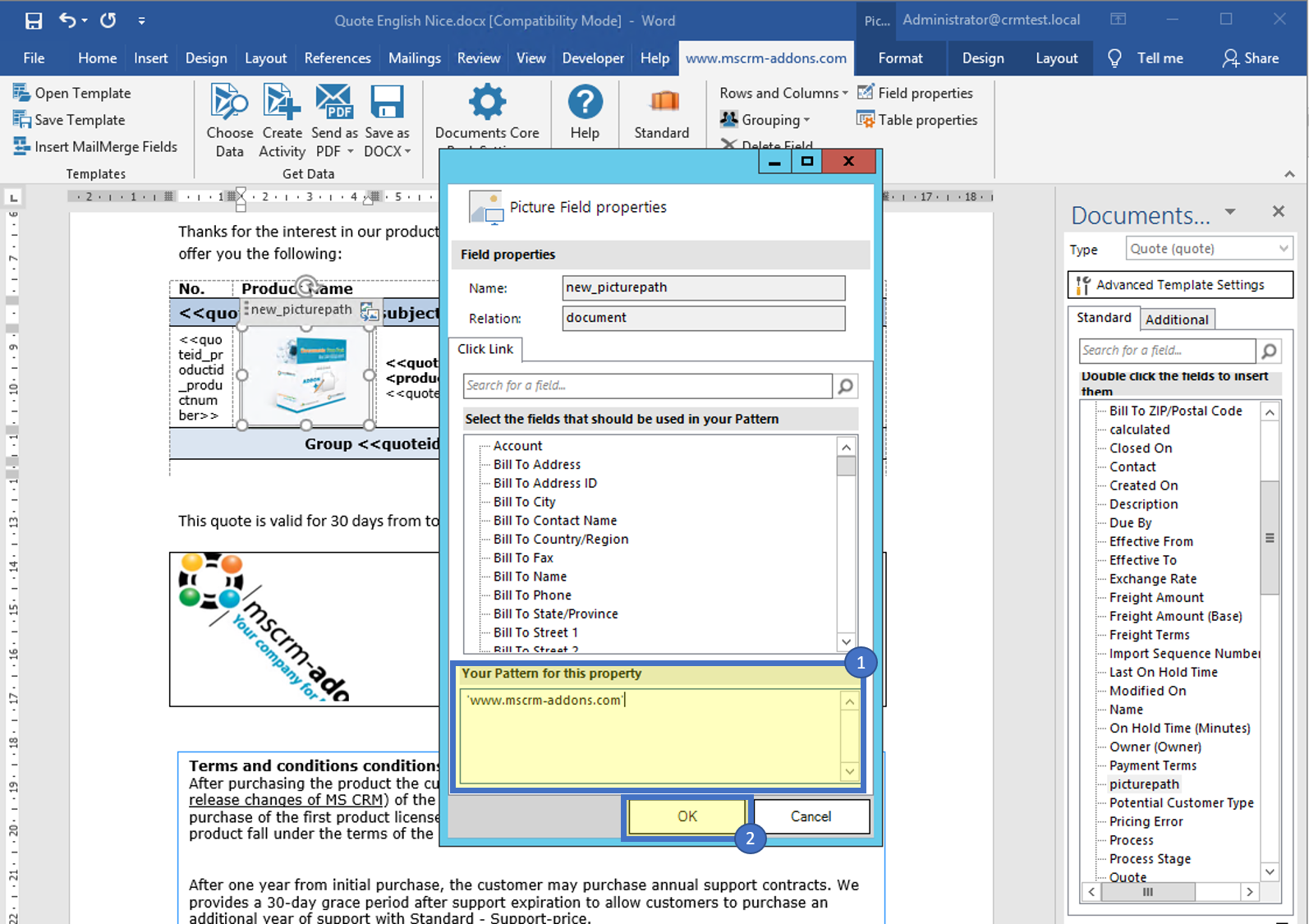Click the new_picturepath field options icon
Viewport: 1309px width, 924px height.
click(370, 310)
